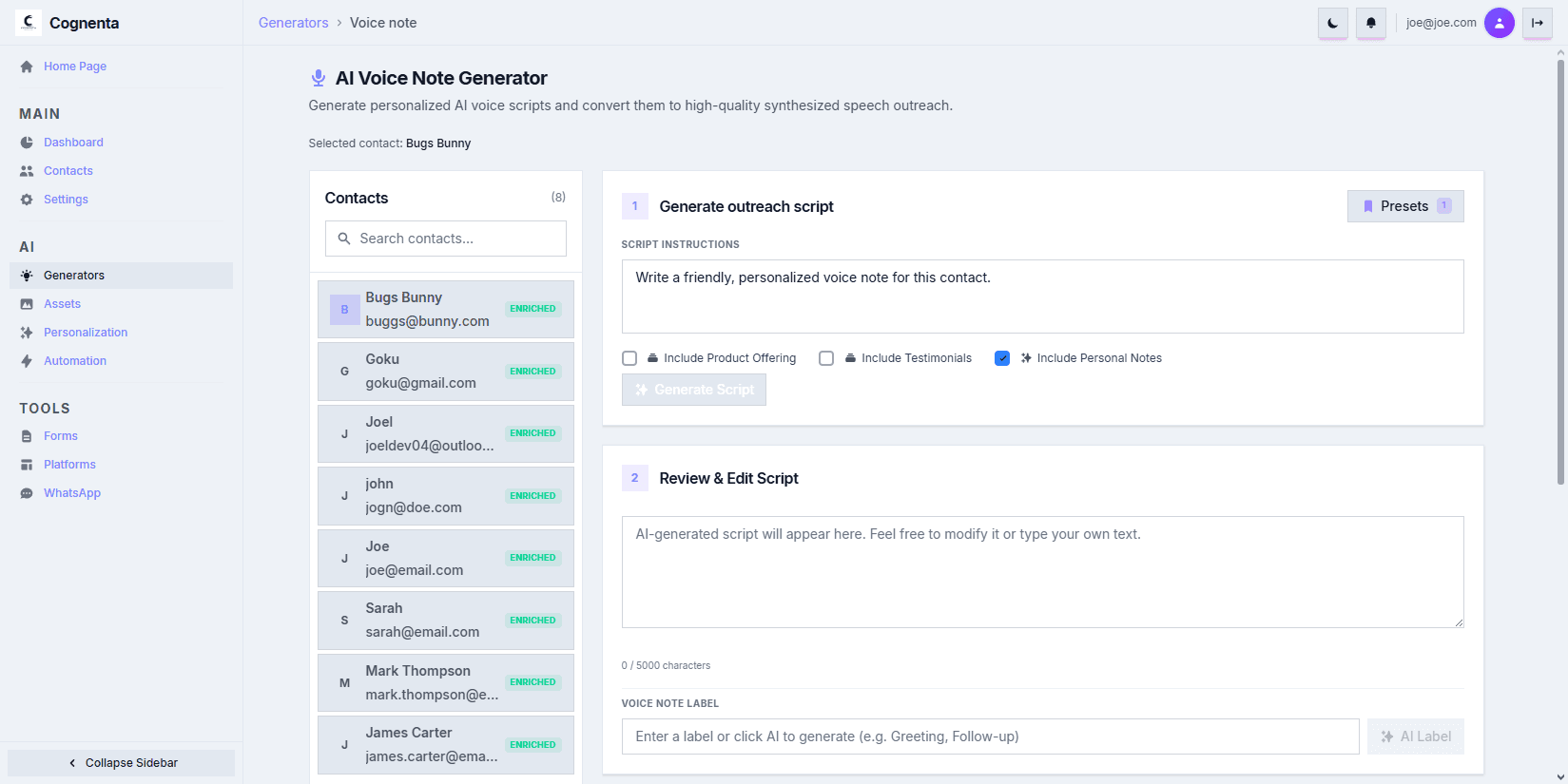The image size is (1568, 784).
Task: Uncheck Include Personal Notes checkbox
Action: 1002,358
